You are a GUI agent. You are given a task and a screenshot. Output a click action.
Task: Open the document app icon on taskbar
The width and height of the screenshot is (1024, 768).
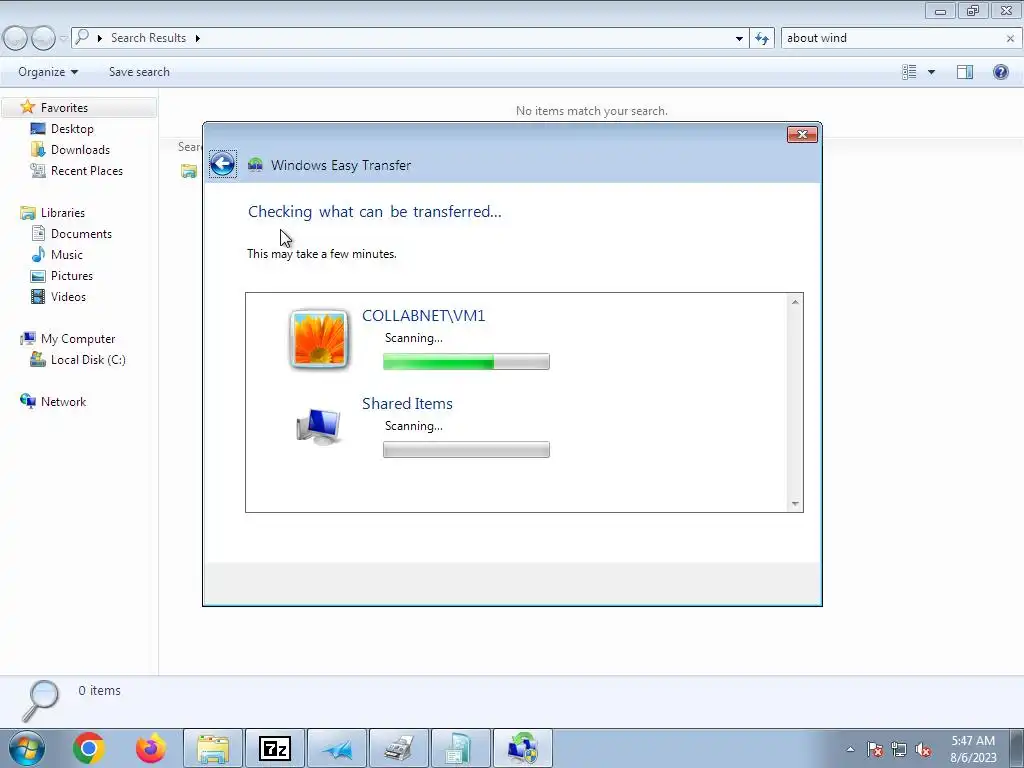[461, 748]
